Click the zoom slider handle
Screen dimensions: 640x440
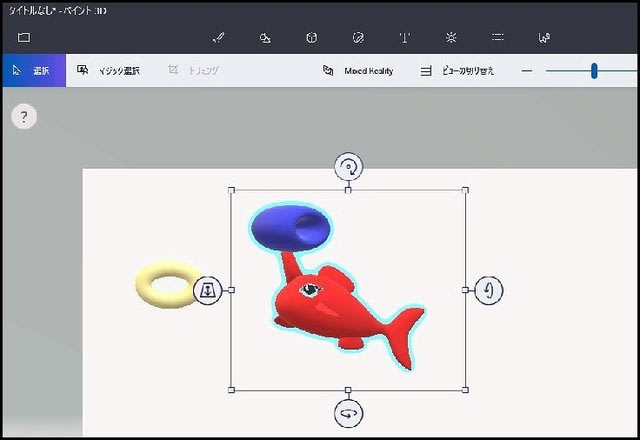[594, 71]
